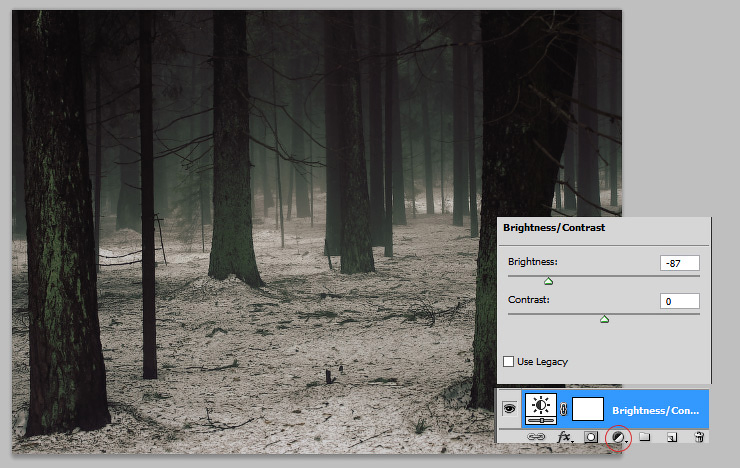Viewport: 740px width, 468px height.
Task: Select the Brightness/Contrast adjustment thumbnail
Action: [x=541, y=409]
